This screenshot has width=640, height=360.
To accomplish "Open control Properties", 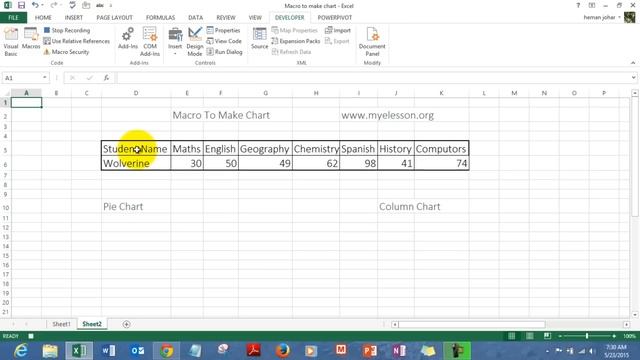I will click(x=224, y=30).
